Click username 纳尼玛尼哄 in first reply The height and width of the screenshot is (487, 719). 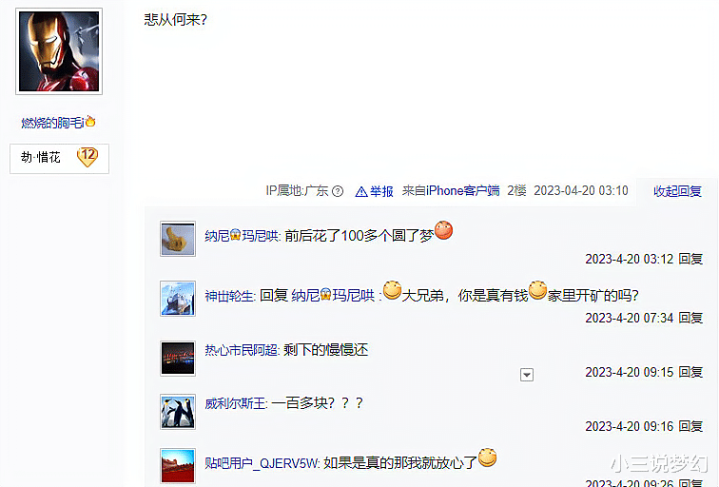(x=242, y=236)
